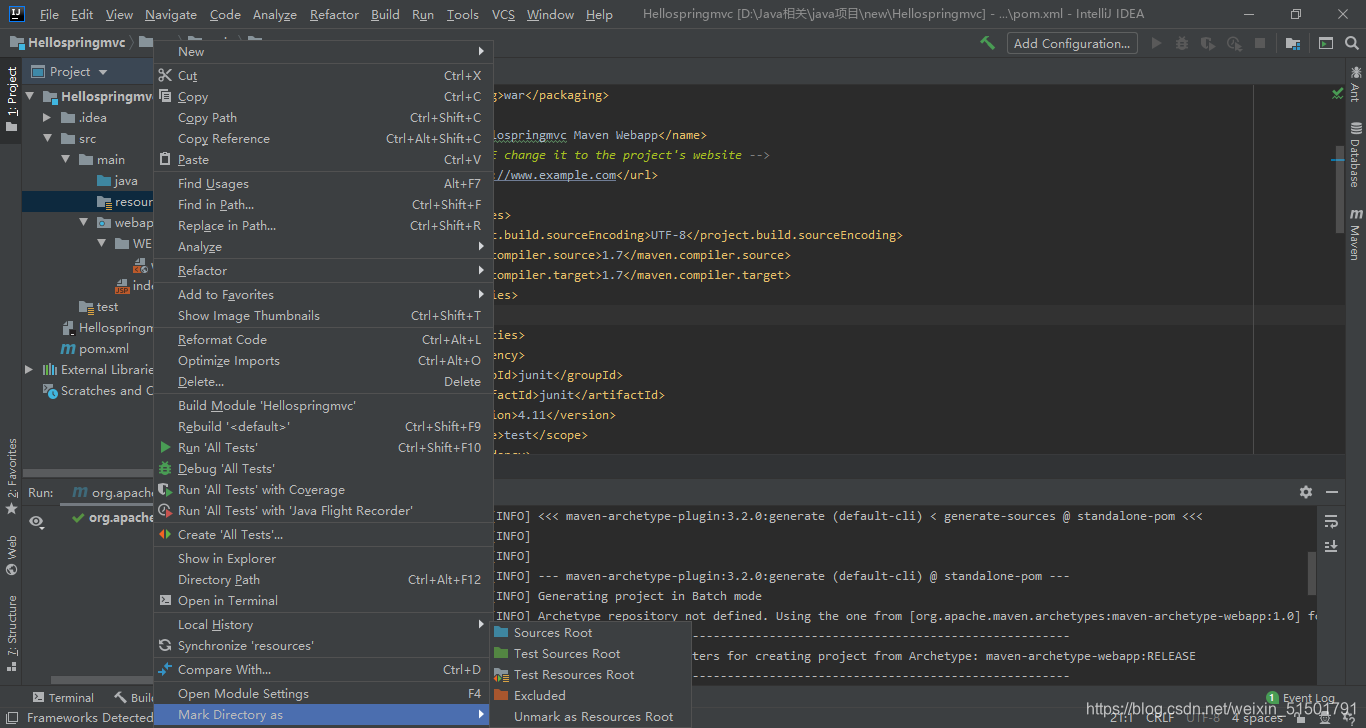Mark directory as Test Sources Root
Image resolution: width=1366 pixels, height=728 pixels.
pyautogui.click(x=590, y=653)
